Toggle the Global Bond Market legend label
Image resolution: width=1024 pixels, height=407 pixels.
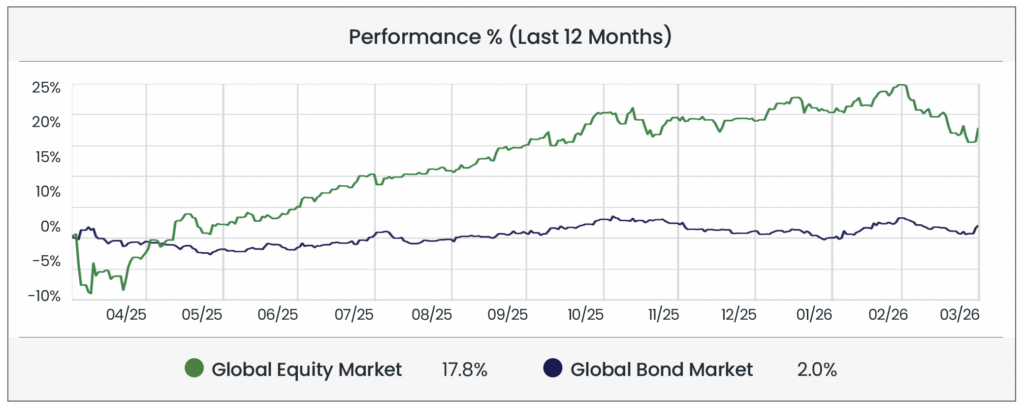point(660,369)
